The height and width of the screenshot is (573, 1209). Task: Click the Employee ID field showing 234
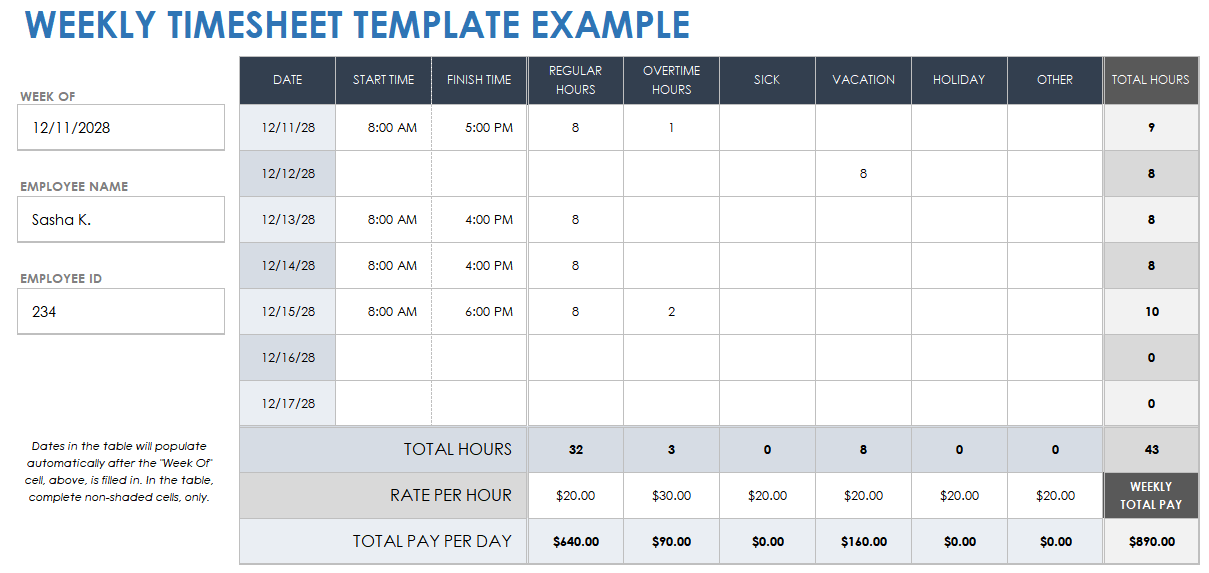(x=121, y=312)
